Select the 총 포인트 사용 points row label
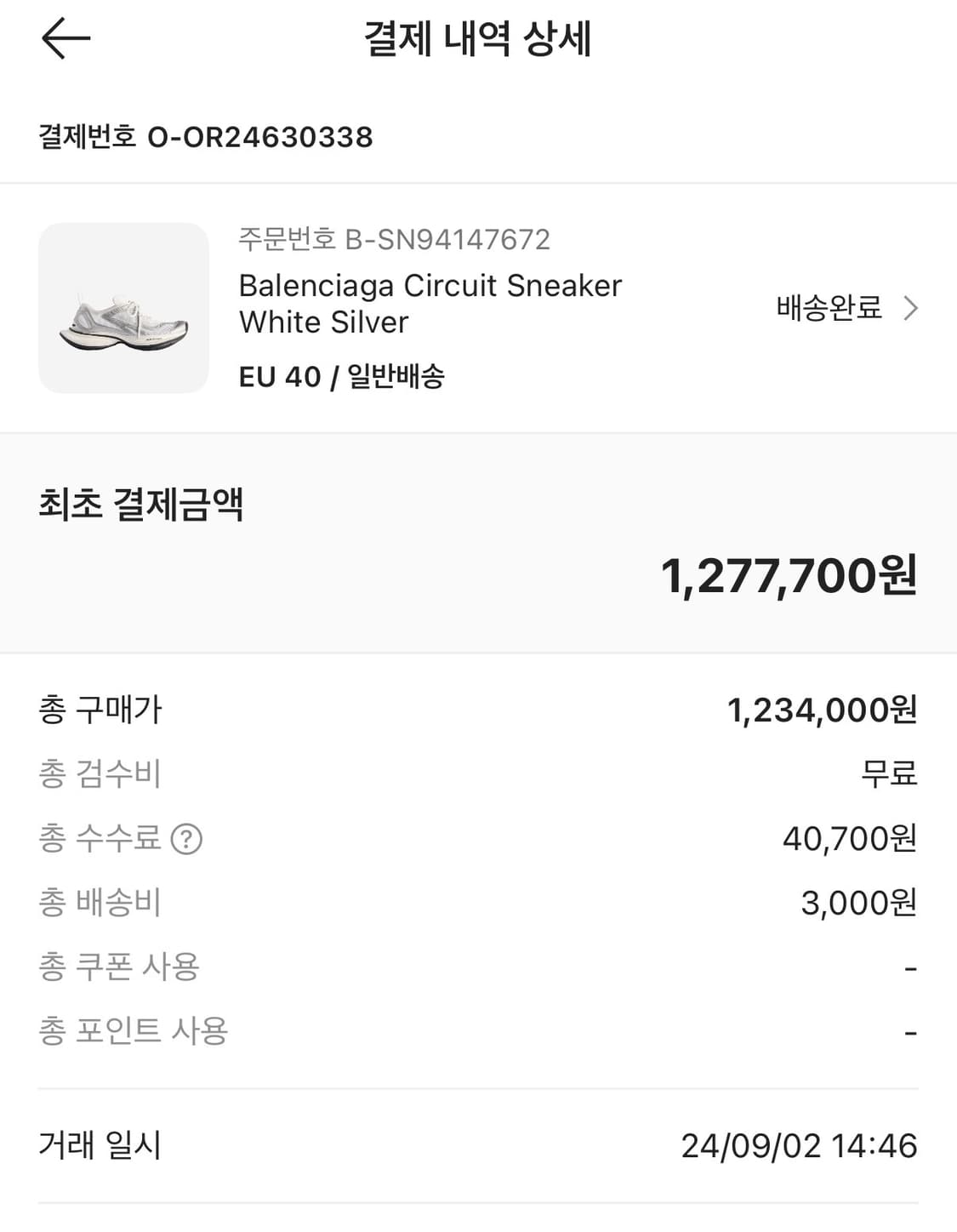This screenshot has width=957, height=1232. (134, 1031)
